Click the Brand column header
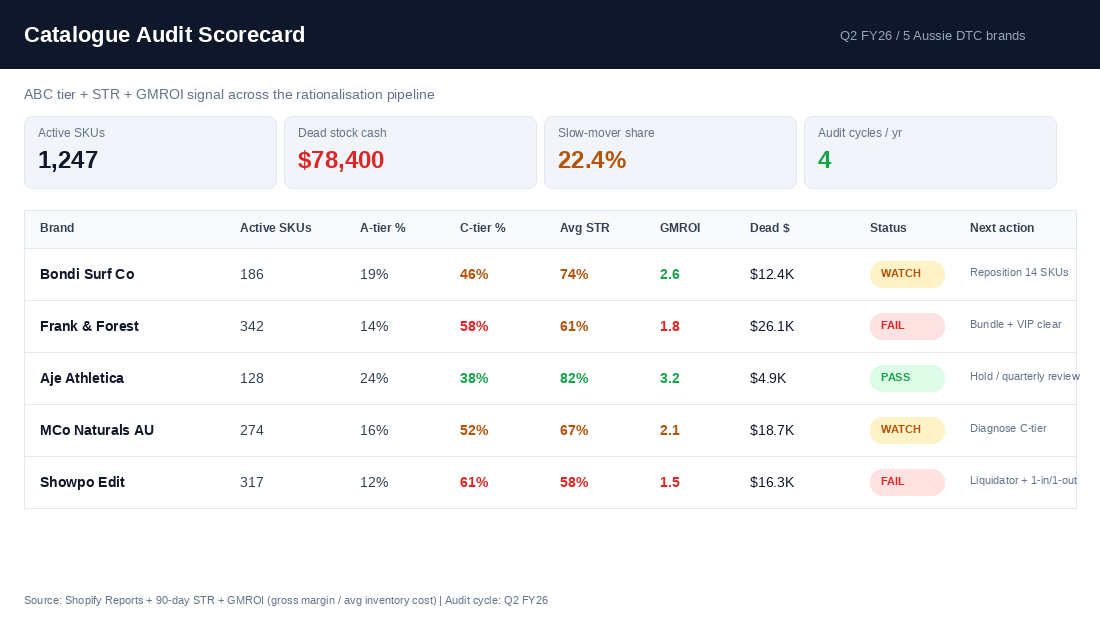Viewport: 1100px width, 640px height. point(57,228)
